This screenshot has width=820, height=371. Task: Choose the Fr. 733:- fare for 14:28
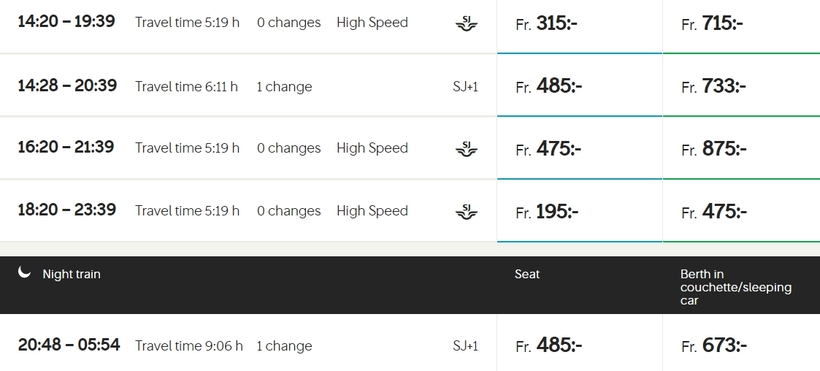741,85
